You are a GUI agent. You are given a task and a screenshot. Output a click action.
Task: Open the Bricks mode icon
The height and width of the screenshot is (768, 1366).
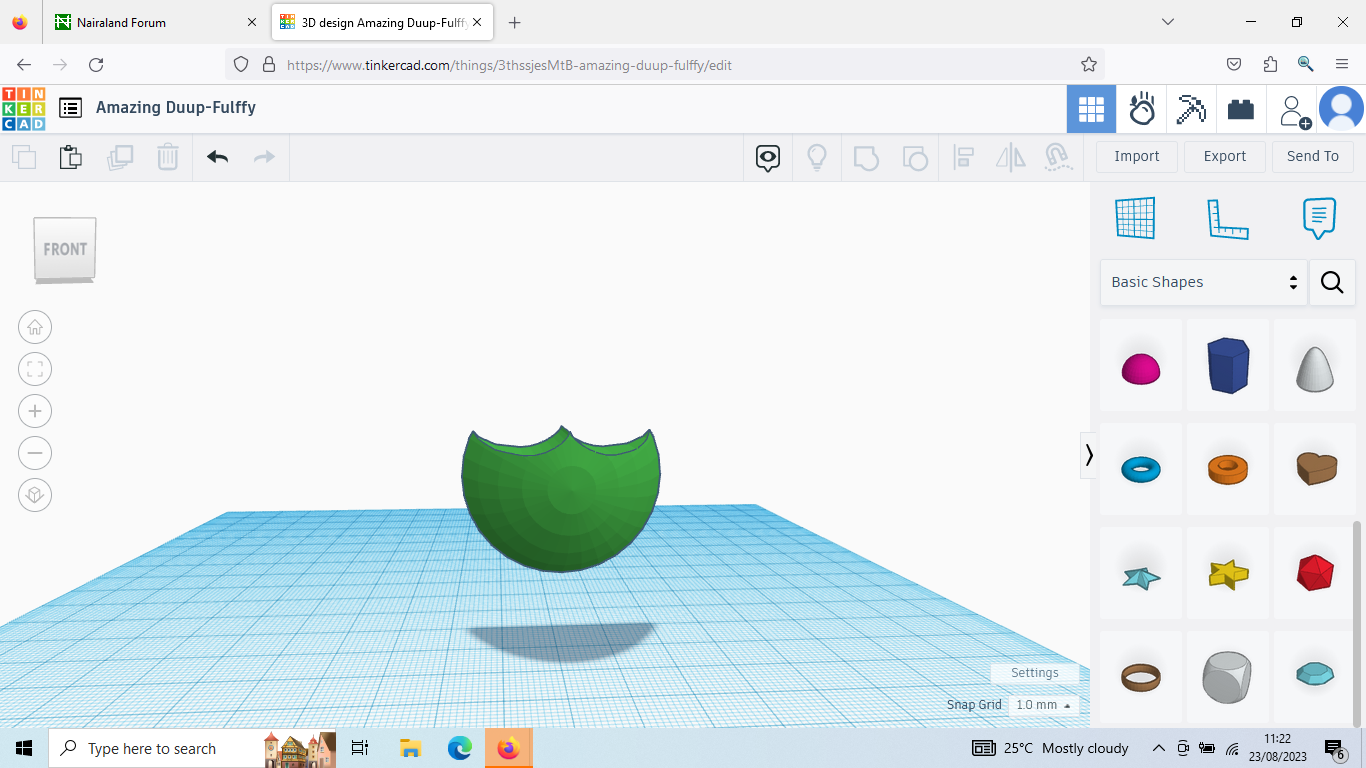(1241, 109)
